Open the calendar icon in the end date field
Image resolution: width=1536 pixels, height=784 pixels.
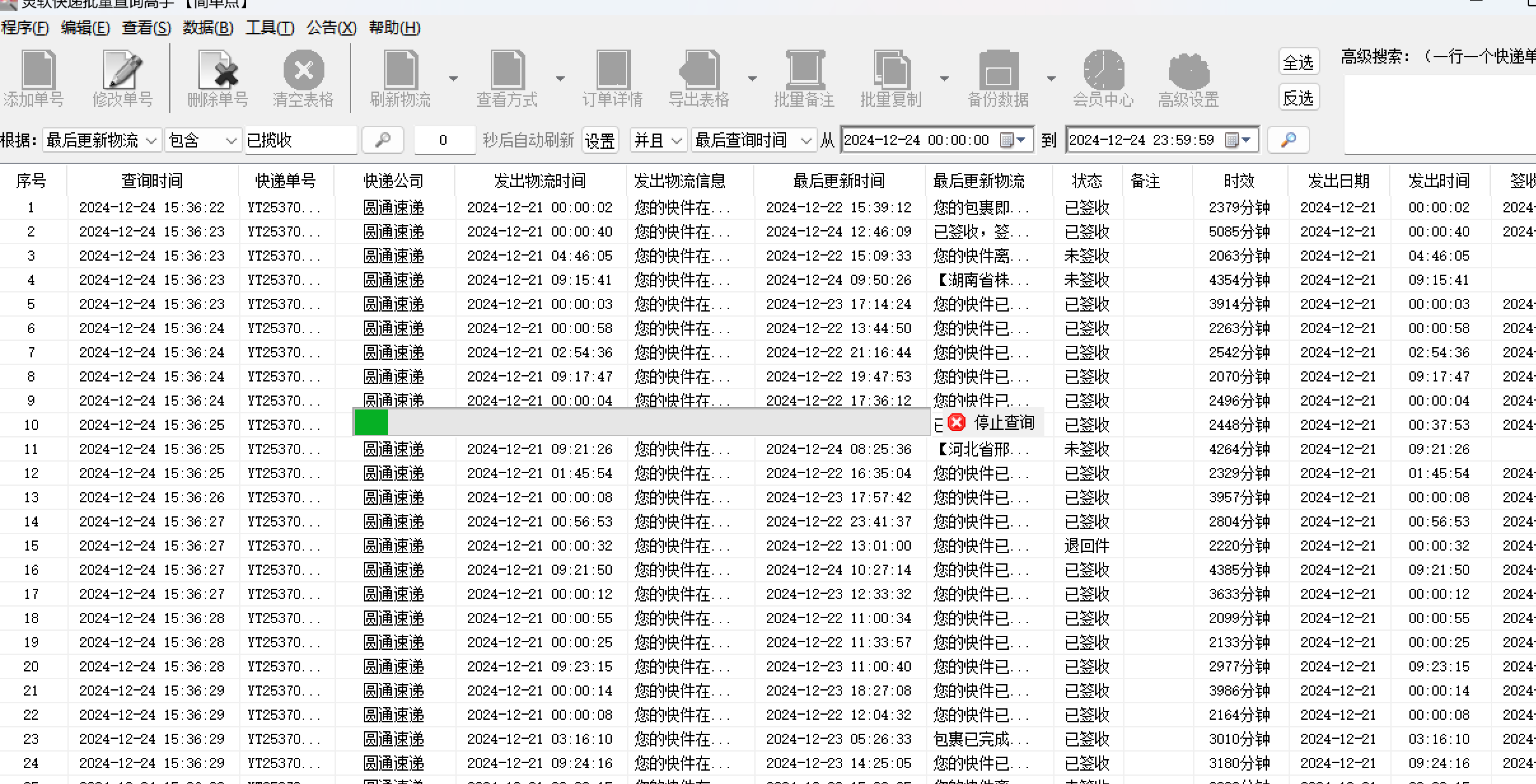(1231, 140)
